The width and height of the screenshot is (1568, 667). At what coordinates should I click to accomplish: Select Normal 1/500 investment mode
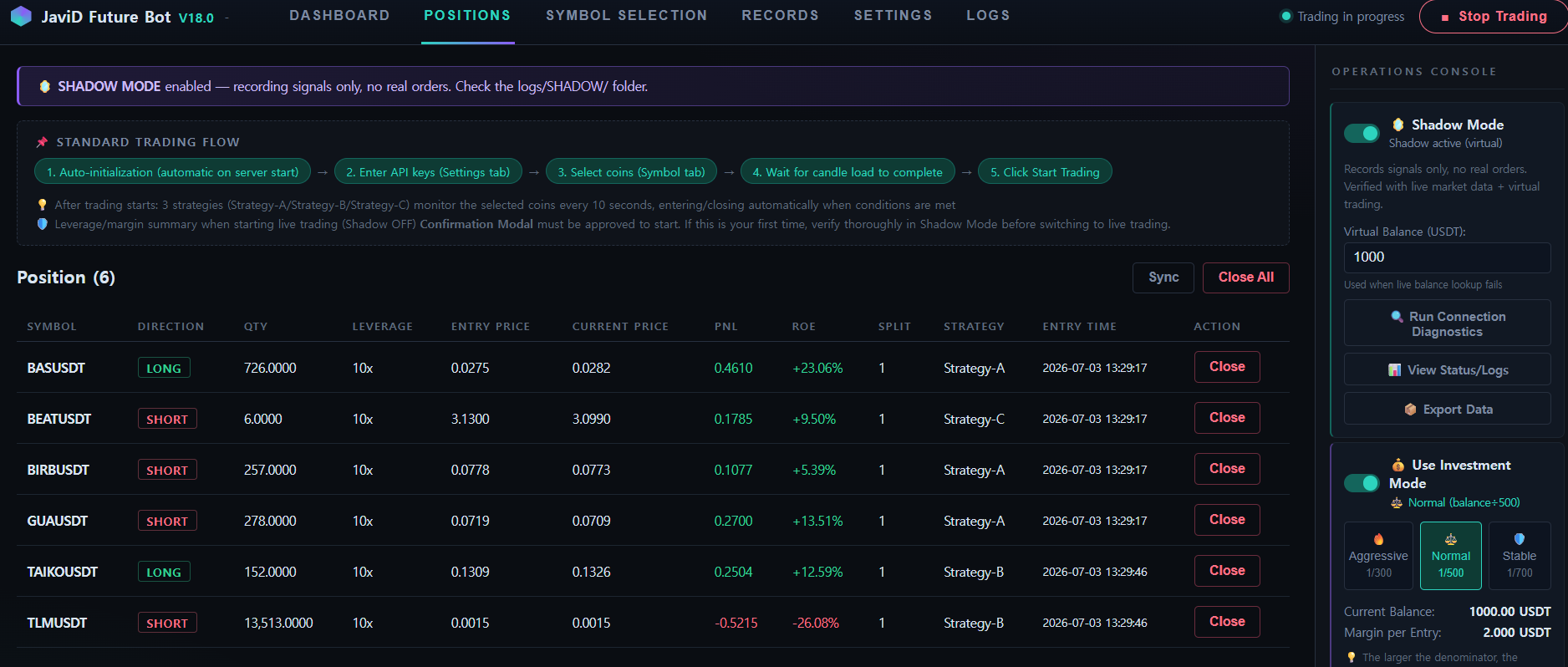tap(1451, 556)
